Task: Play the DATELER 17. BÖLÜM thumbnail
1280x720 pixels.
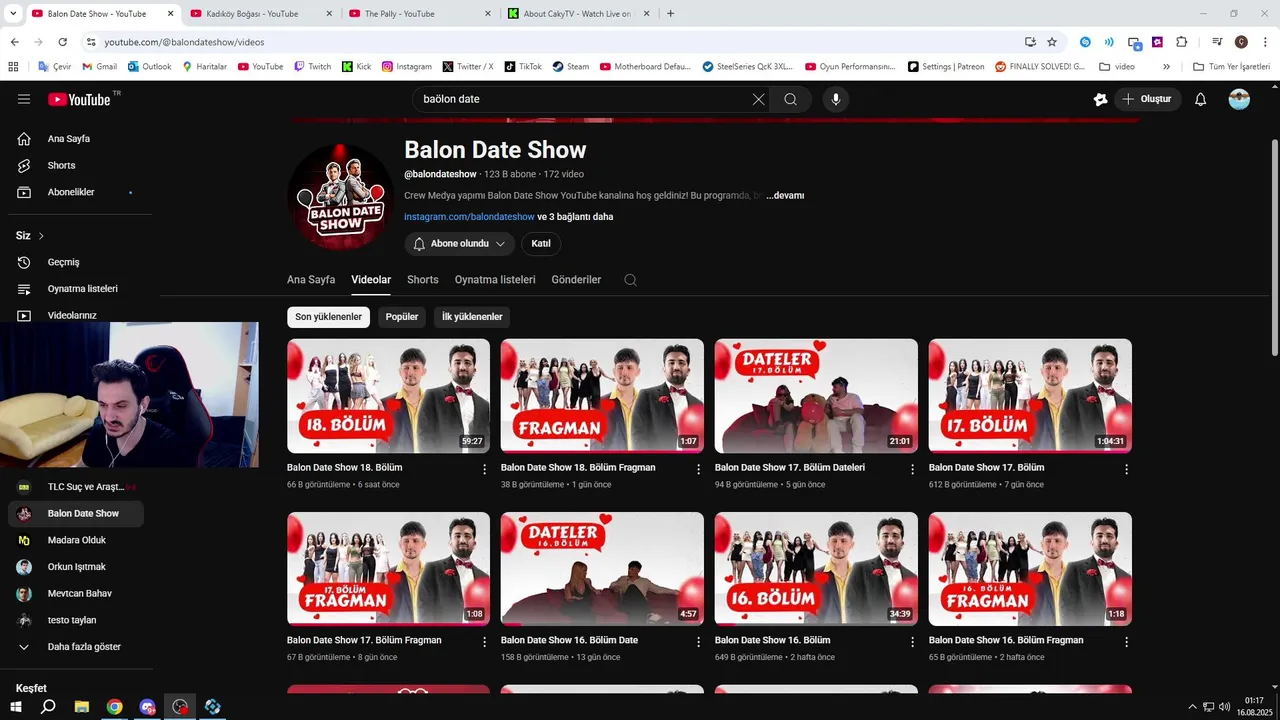Action: (816, 396)
